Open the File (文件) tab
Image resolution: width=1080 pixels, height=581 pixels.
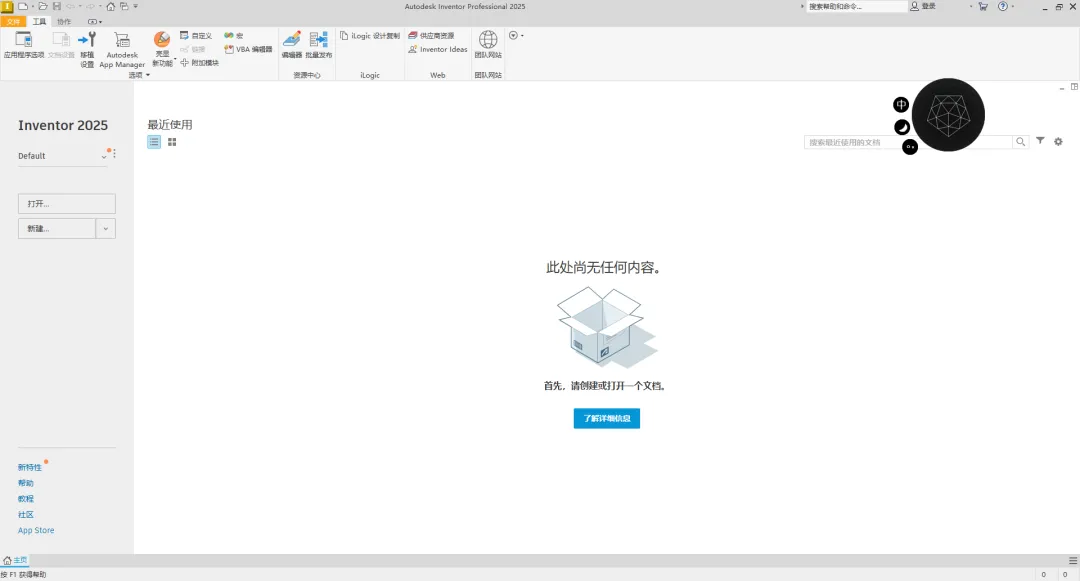pos(13,22)
